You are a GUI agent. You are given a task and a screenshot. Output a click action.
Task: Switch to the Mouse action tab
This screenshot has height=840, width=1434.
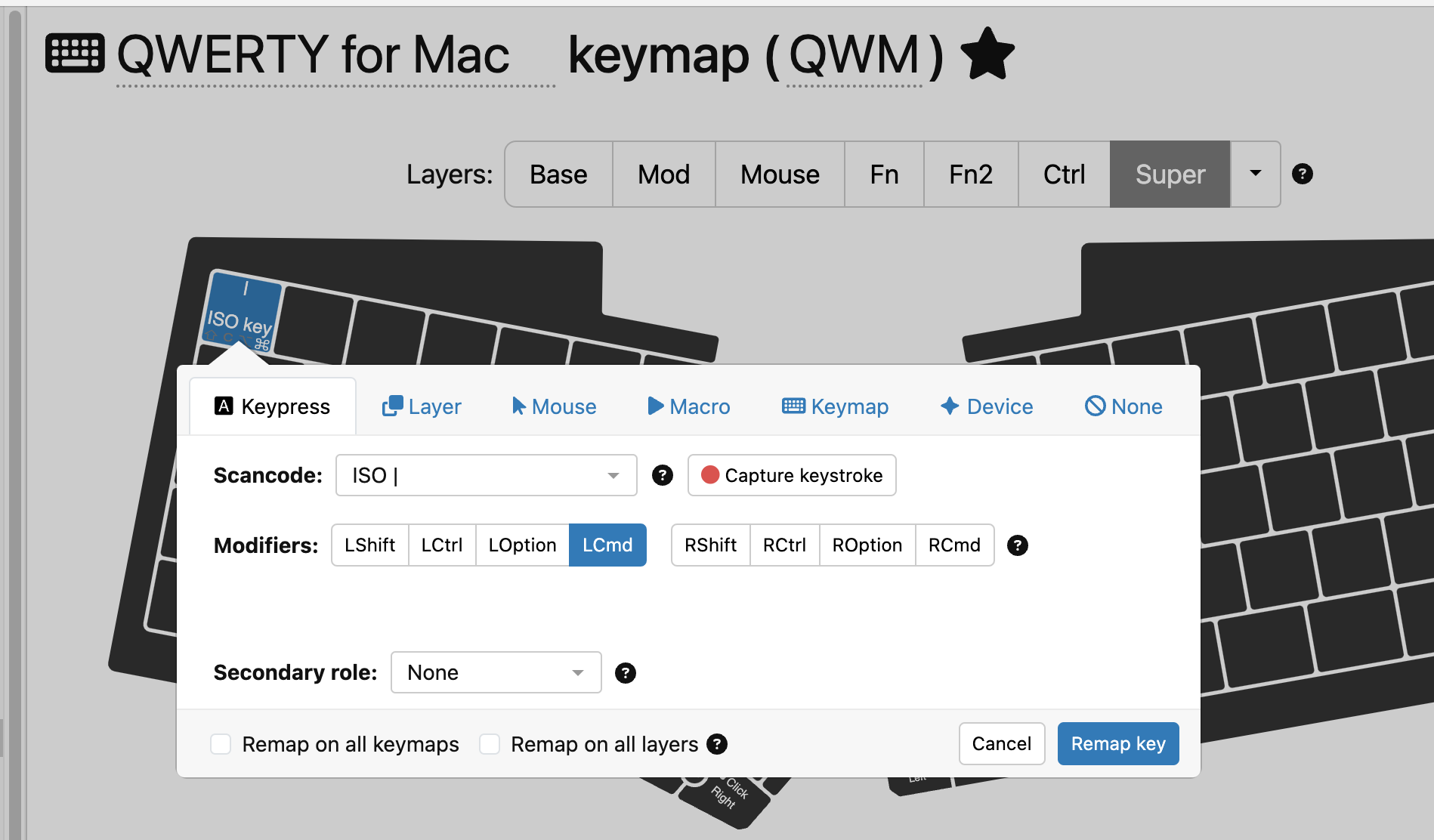[554, 406]
